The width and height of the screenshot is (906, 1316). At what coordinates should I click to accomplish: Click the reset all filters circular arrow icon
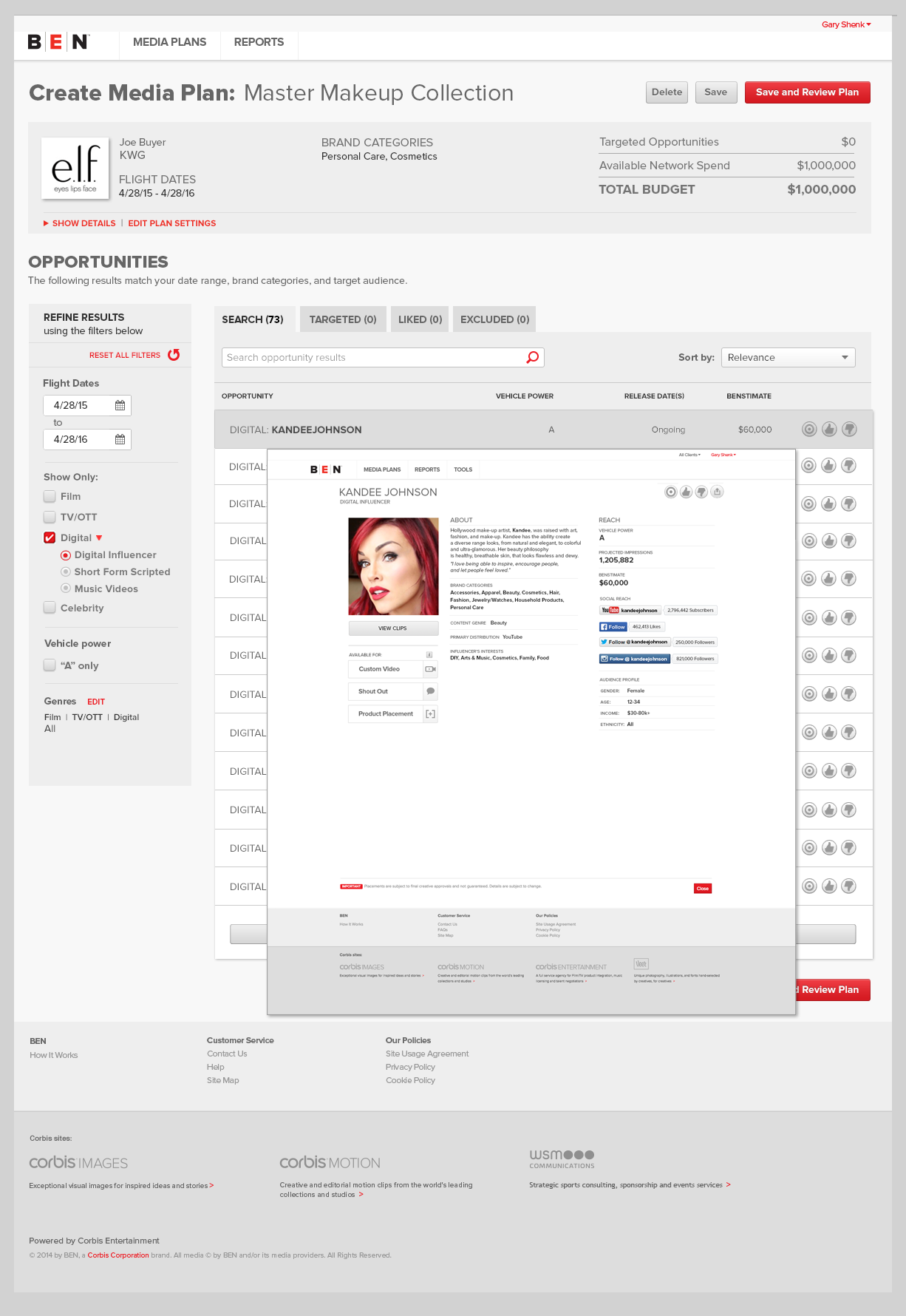pyautogui.click(x=174, y=355)
